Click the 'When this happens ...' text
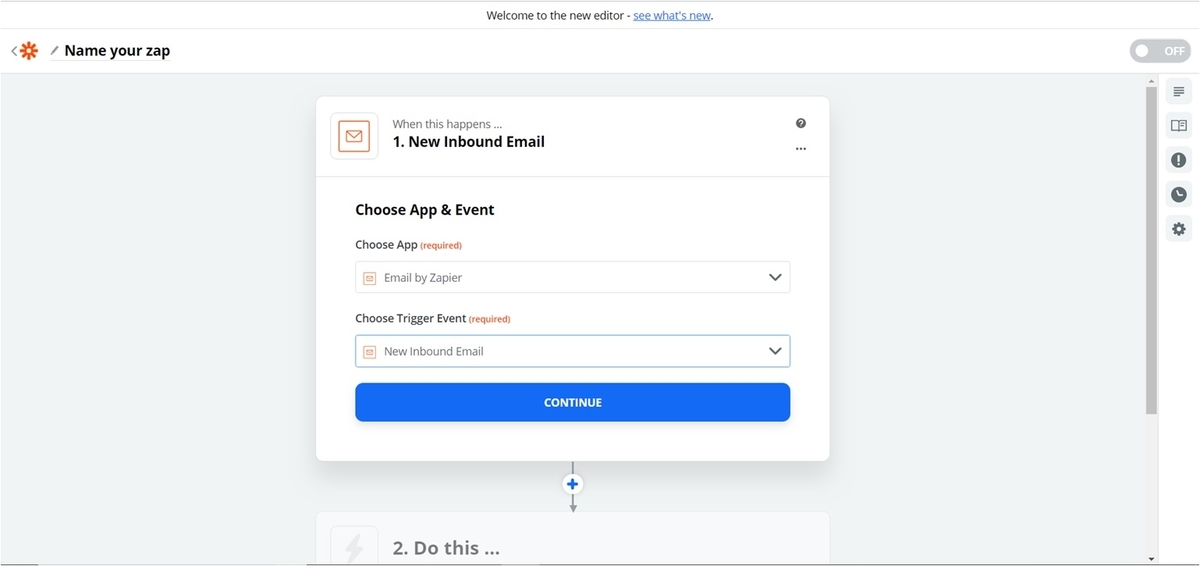Screen dimensions: 1200x566 click(447, 124)
